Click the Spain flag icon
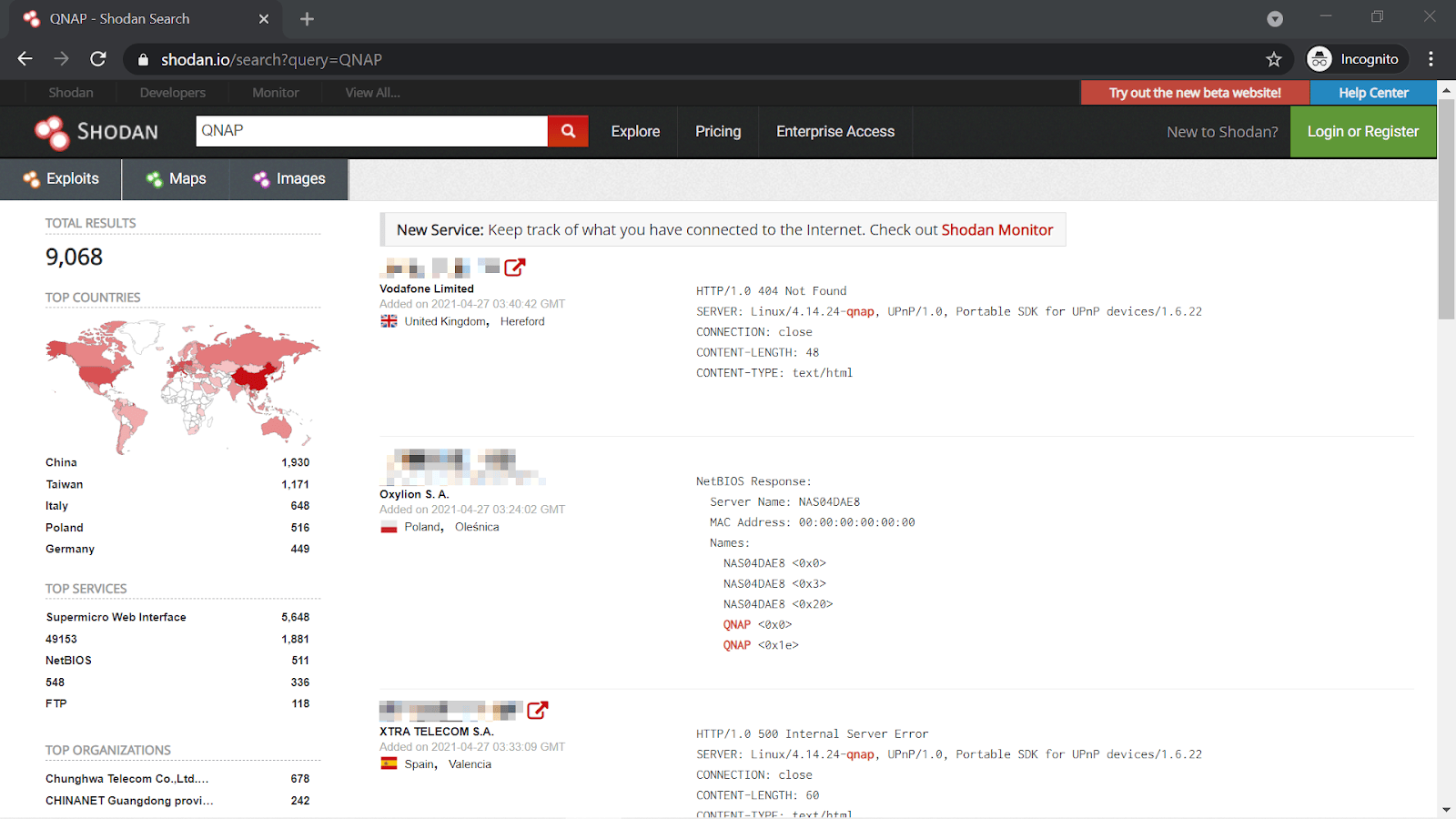Viewport: 1456px width, 819px height. pyautogui.click(x=389, y=764)
